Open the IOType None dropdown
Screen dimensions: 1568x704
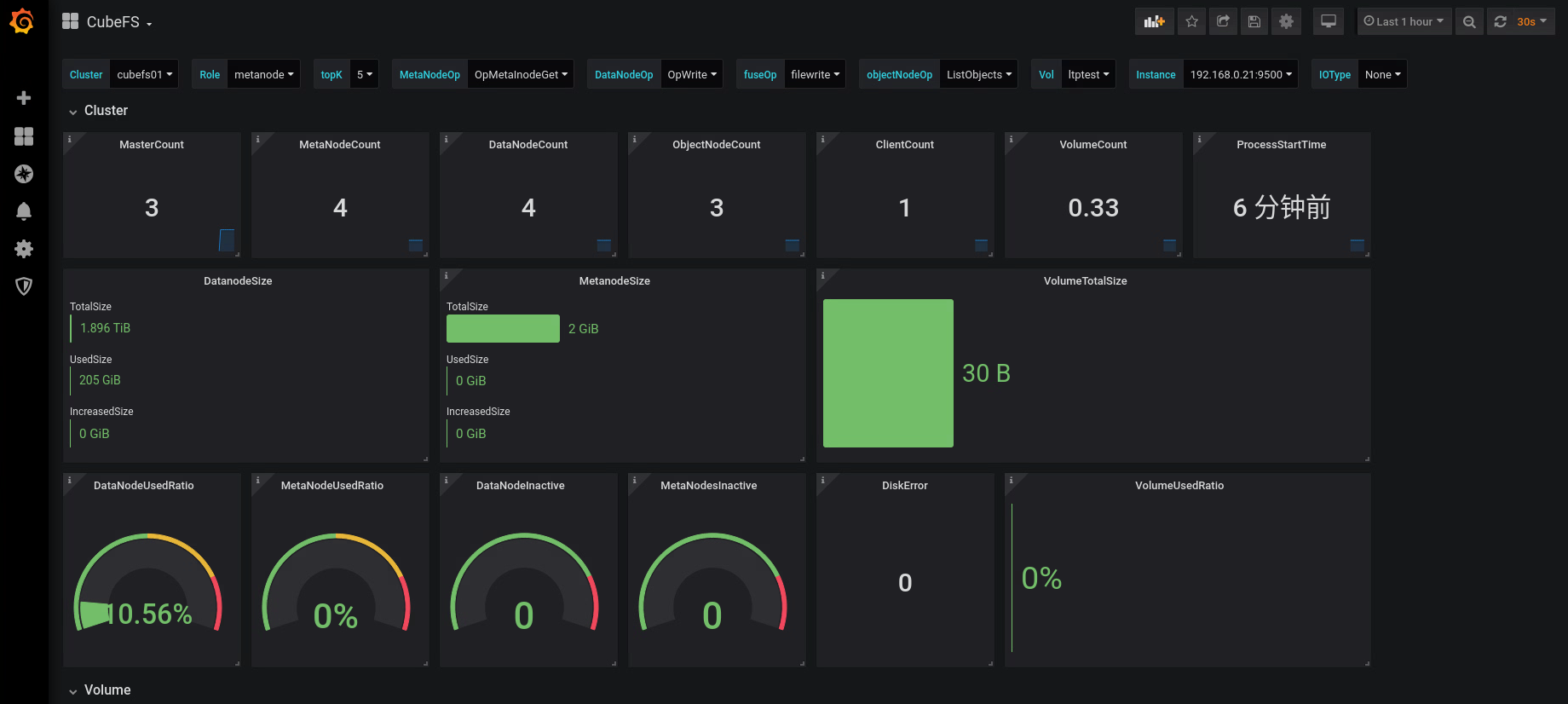[1382, 74]
